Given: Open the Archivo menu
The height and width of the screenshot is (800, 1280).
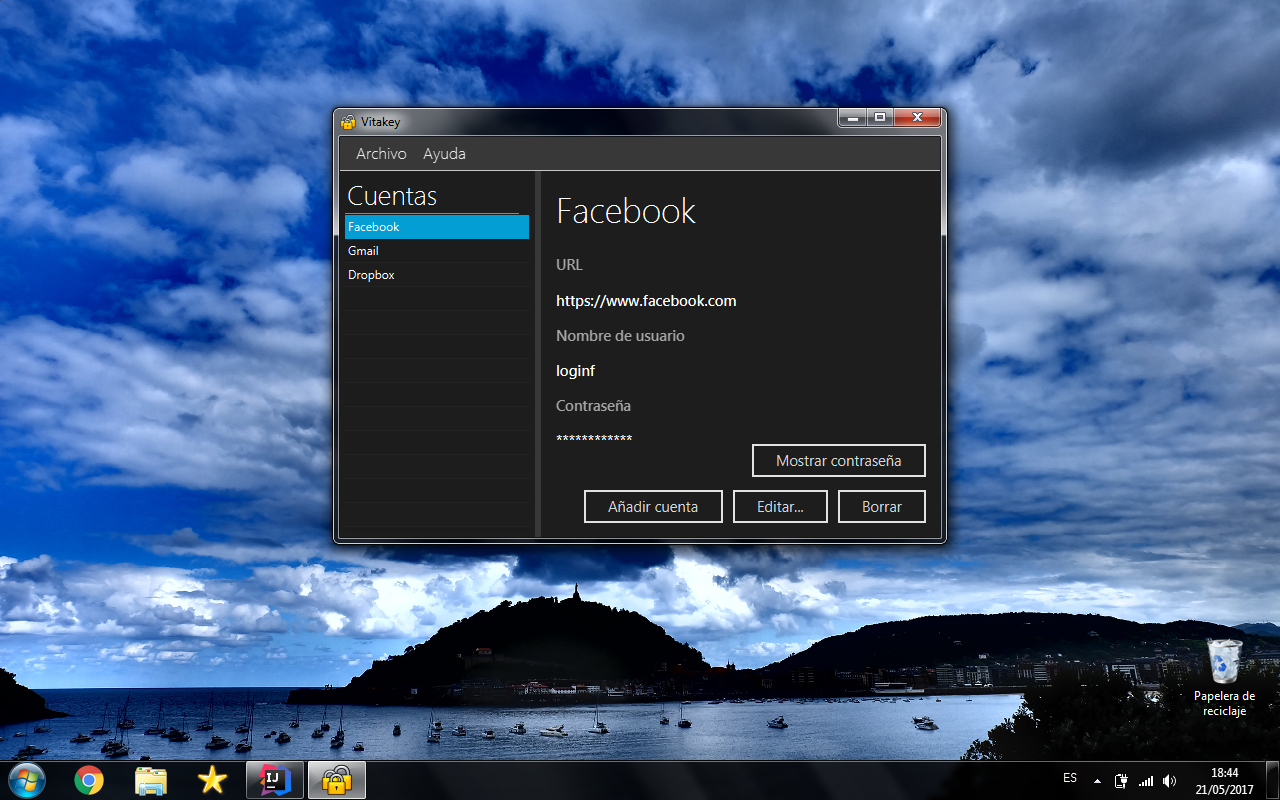Looking at the screenshot, I should 381,154.
